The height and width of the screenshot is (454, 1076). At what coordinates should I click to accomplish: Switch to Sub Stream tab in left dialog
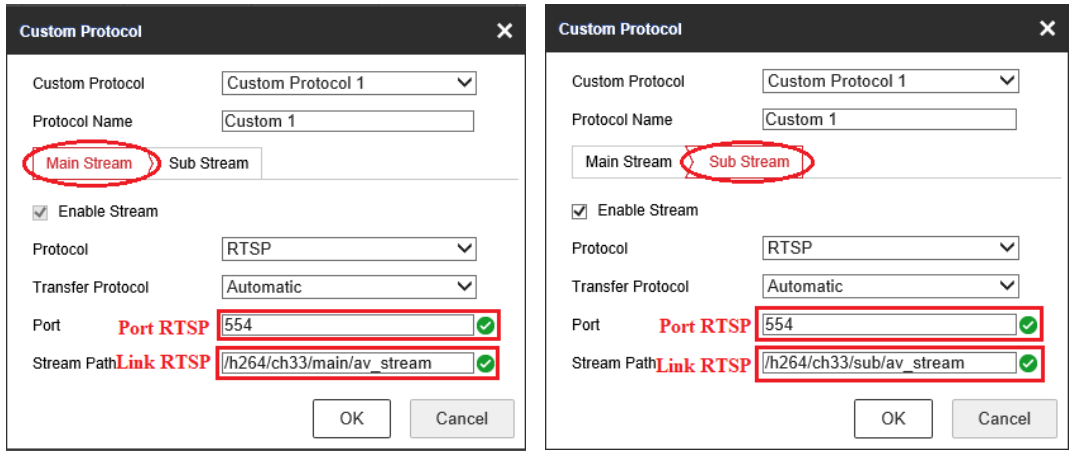pos(209,163)
